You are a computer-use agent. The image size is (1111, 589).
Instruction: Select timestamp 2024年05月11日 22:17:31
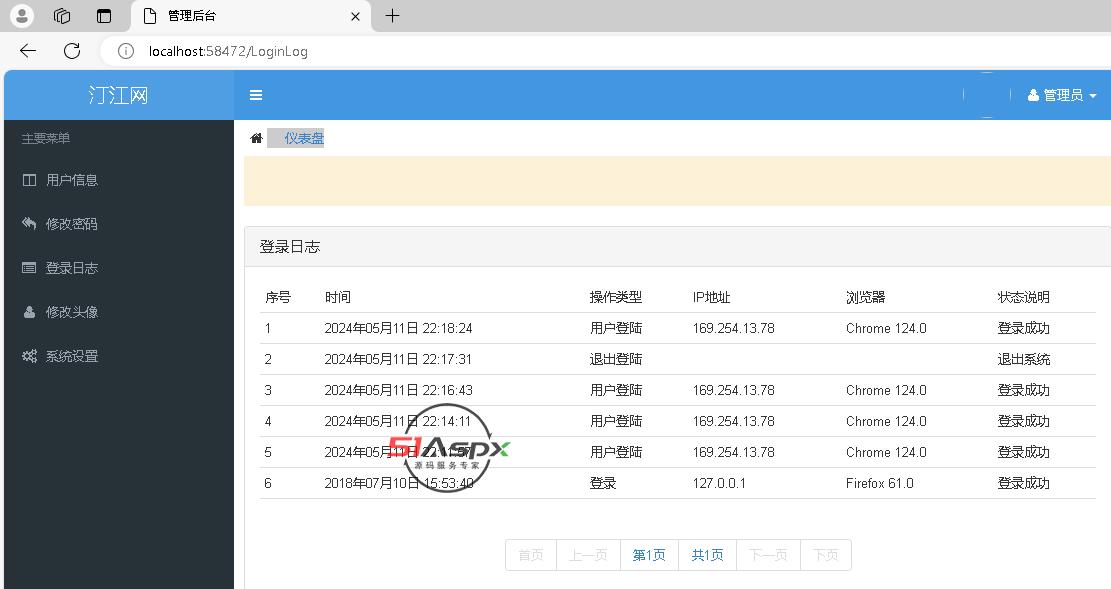tap(398, 359)
